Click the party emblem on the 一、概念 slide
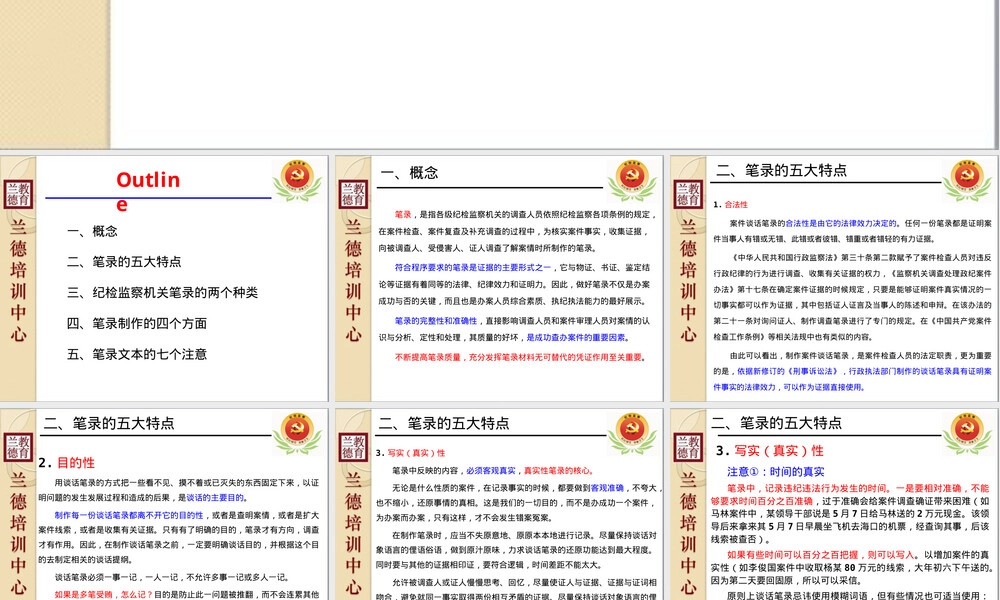Screen dimensions: 1000x600 pos(632,180)
